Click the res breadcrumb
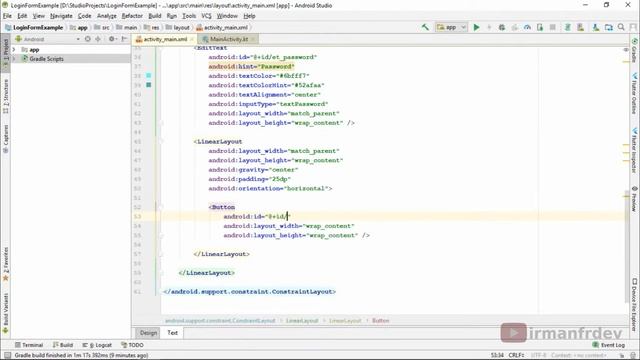The image size is (640, 360). [x=151, y=27]
